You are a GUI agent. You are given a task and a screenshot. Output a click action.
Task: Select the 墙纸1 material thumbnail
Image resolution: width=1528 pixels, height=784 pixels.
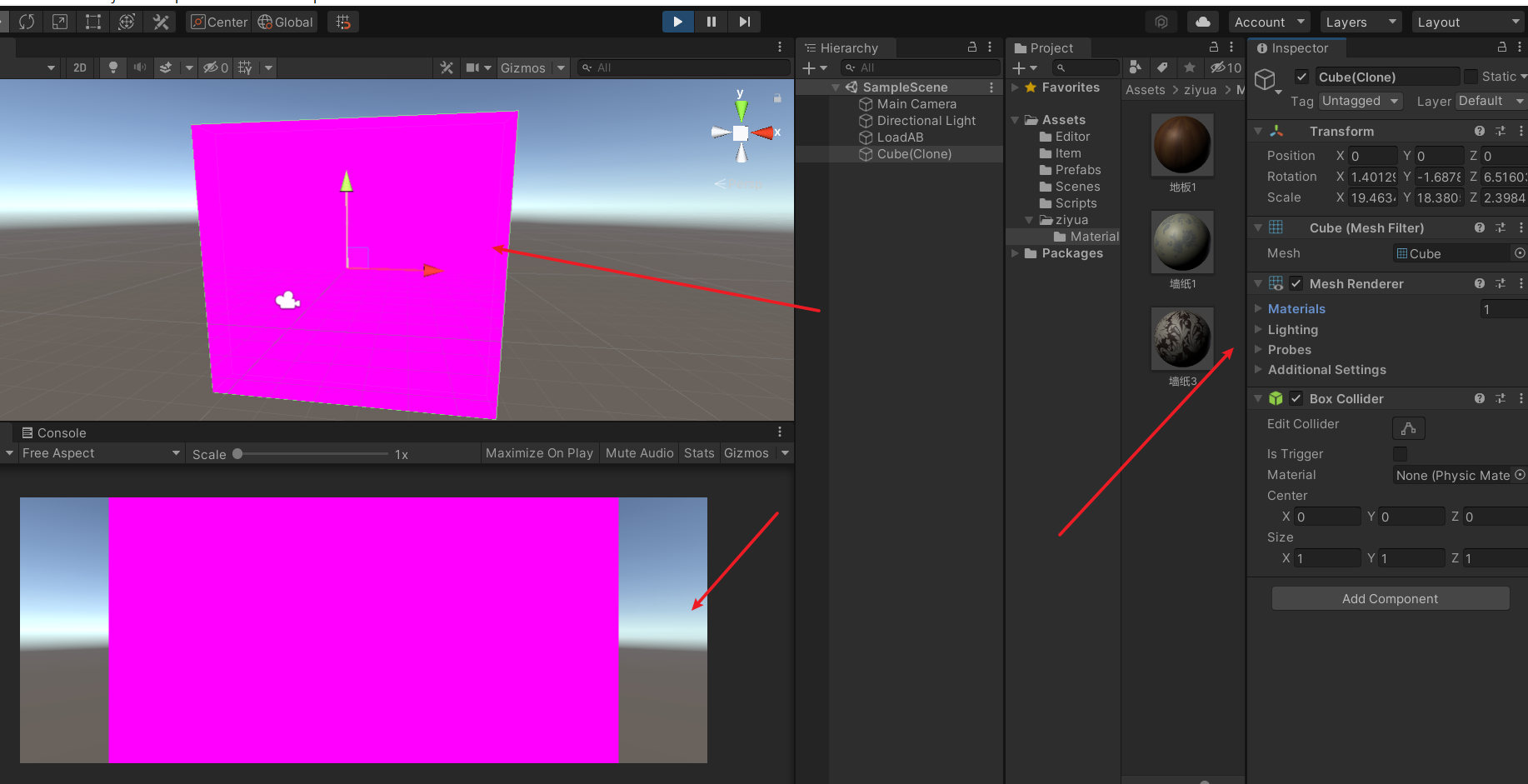(1182, 242)
